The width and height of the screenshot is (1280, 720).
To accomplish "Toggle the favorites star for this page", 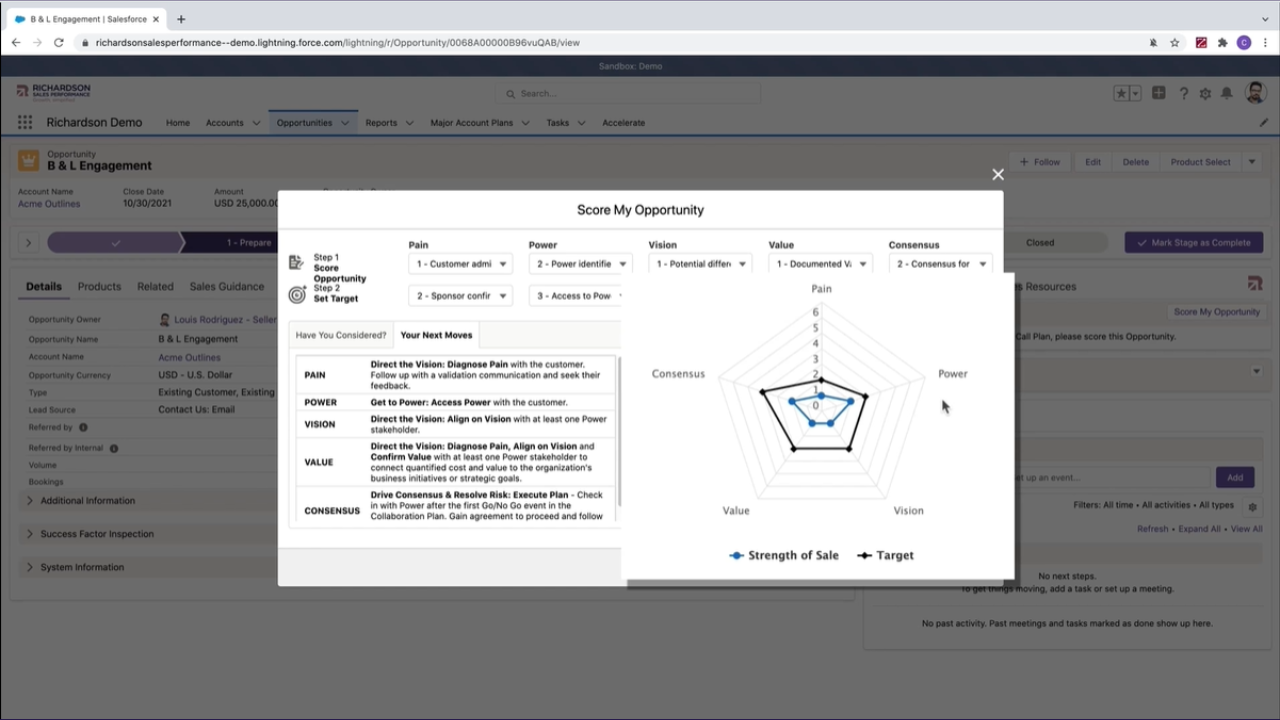I will pos(1120,92).
